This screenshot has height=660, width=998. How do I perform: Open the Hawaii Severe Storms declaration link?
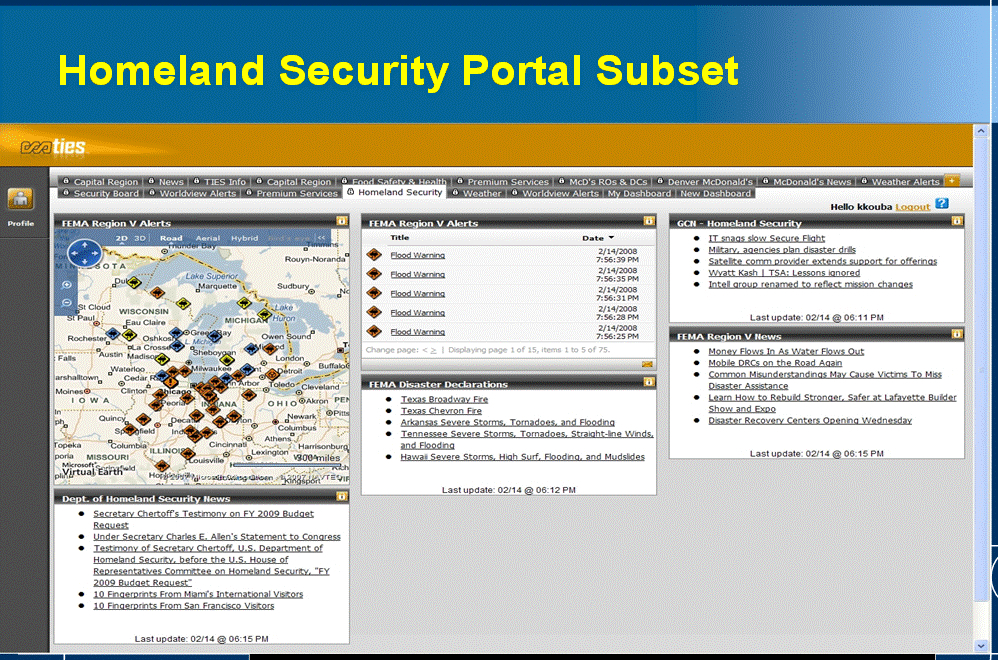[523, 456]
